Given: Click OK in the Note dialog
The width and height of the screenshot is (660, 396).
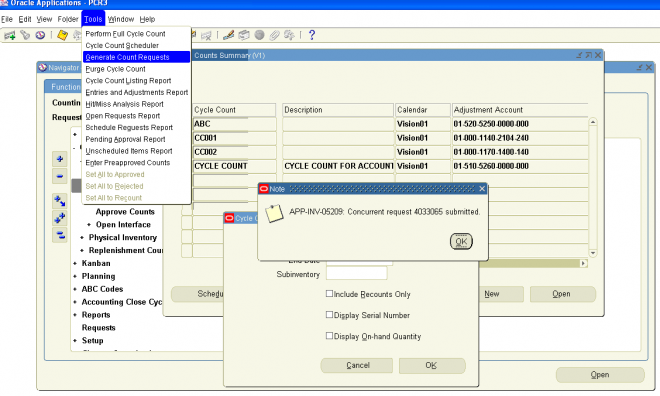Looking at the screenshot, I should (461, 242).
